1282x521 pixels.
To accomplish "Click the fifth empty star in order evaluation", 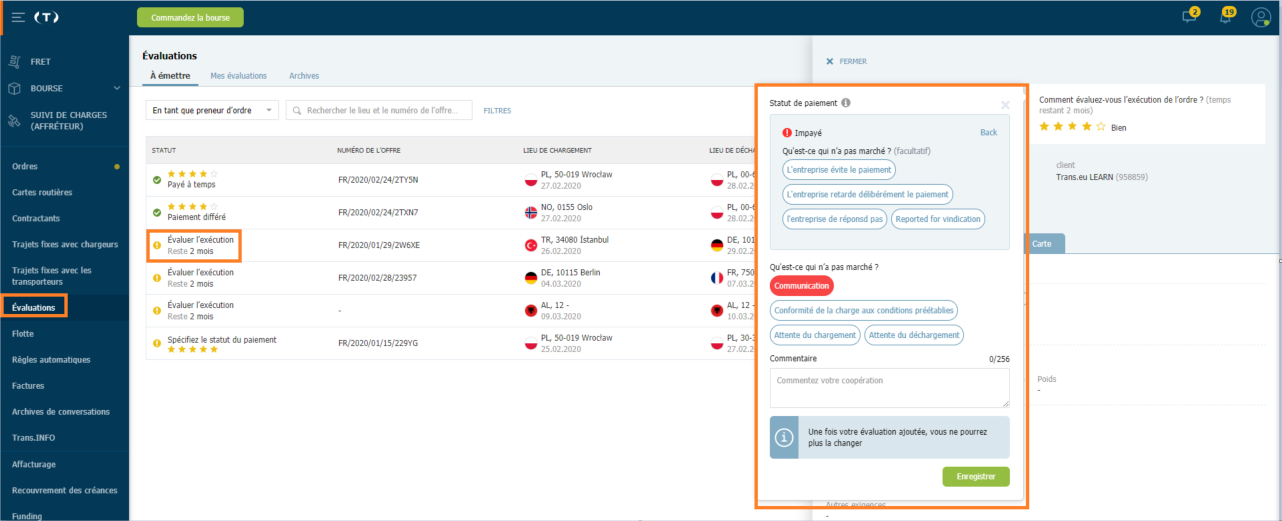I will coord(1101,127).
